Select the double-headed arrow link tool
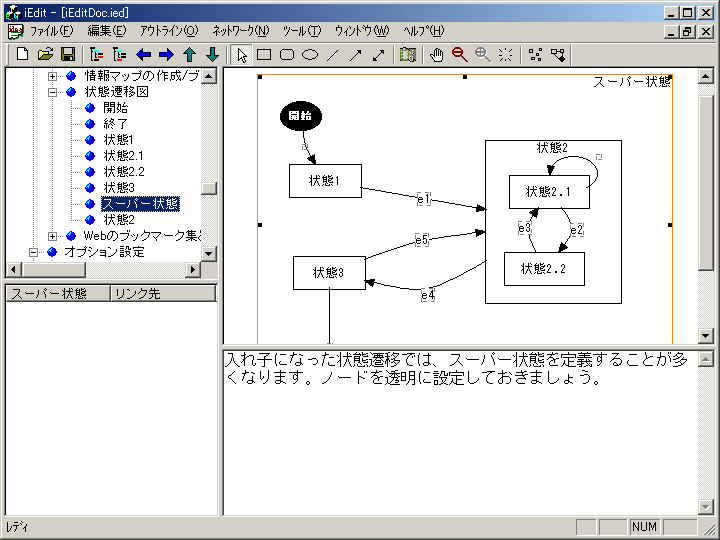720x540 pixels. [x=379, y=54]
